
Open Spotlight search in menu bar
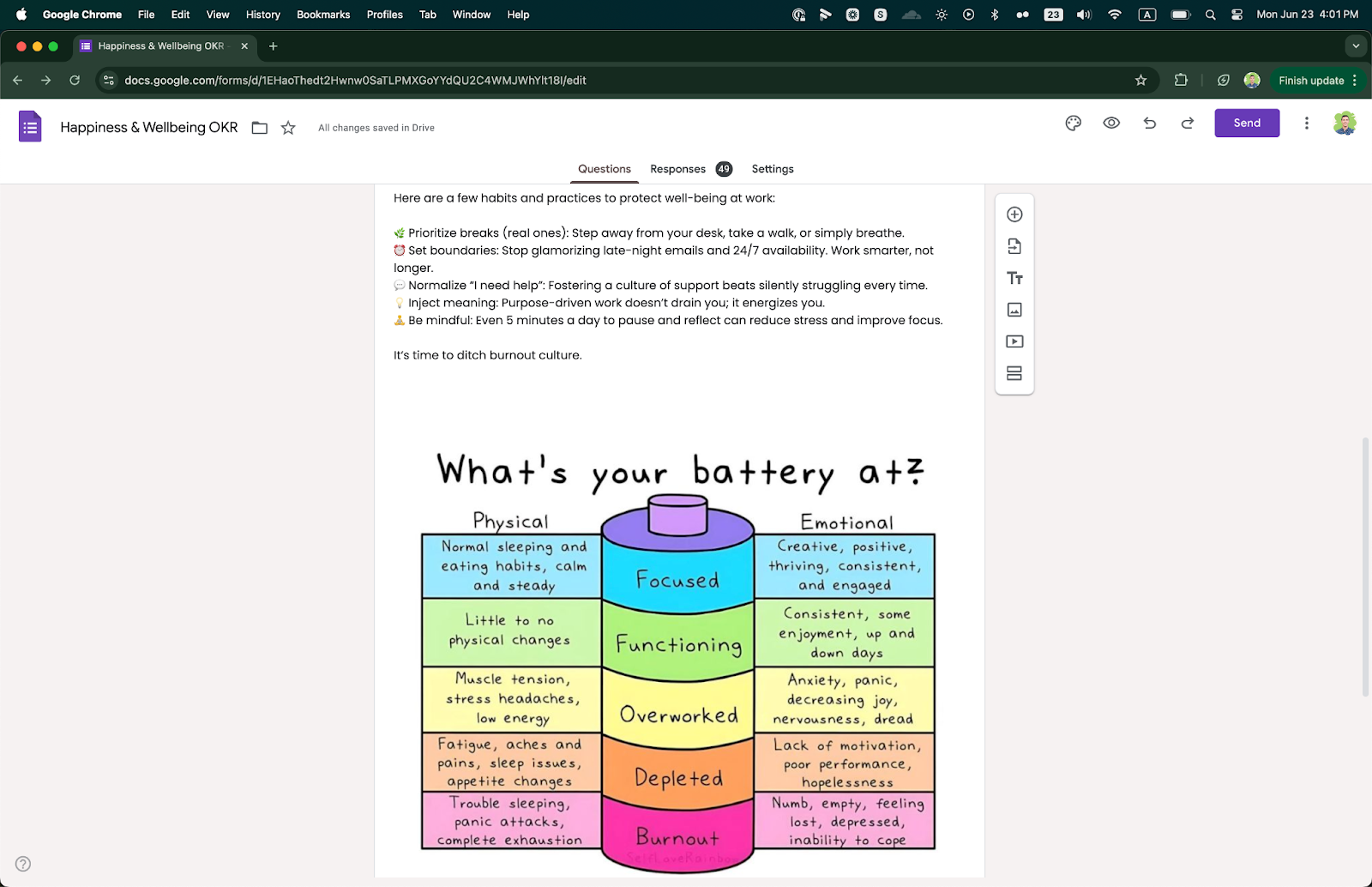click(x=1210, y=15)
